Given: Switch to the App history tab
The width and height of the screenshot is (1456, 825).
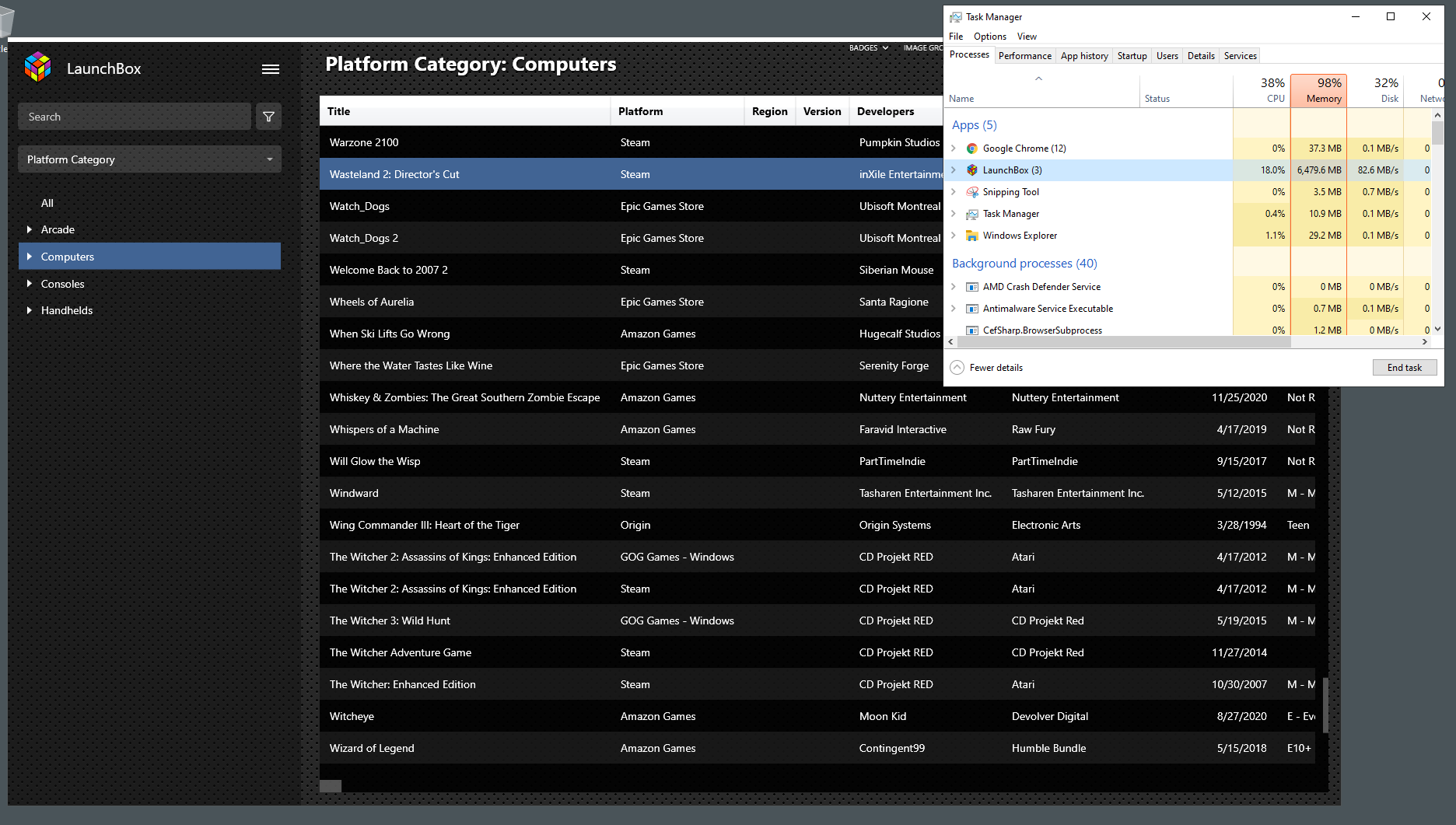Looking at the screenshot, I should (1084, 56).
